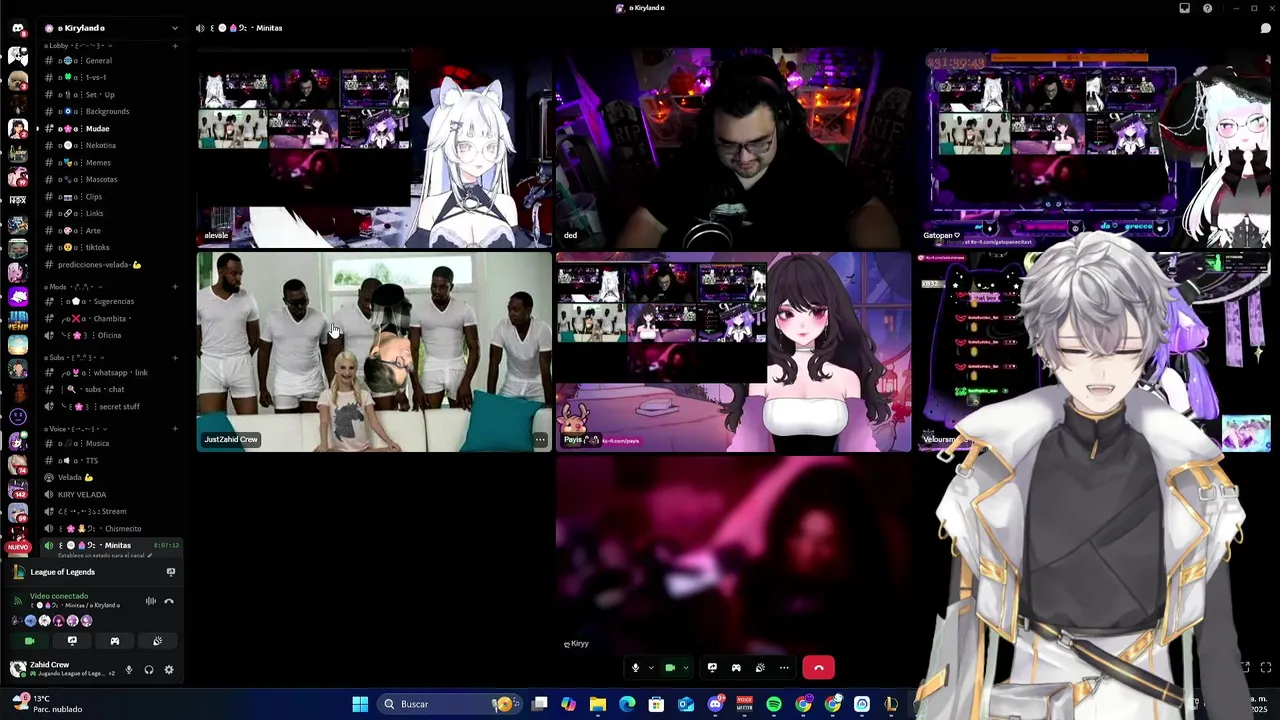Toggle microphone mute in call controls bar
This screenshot has width=1280, height=720.
click(x=635, y=667)
